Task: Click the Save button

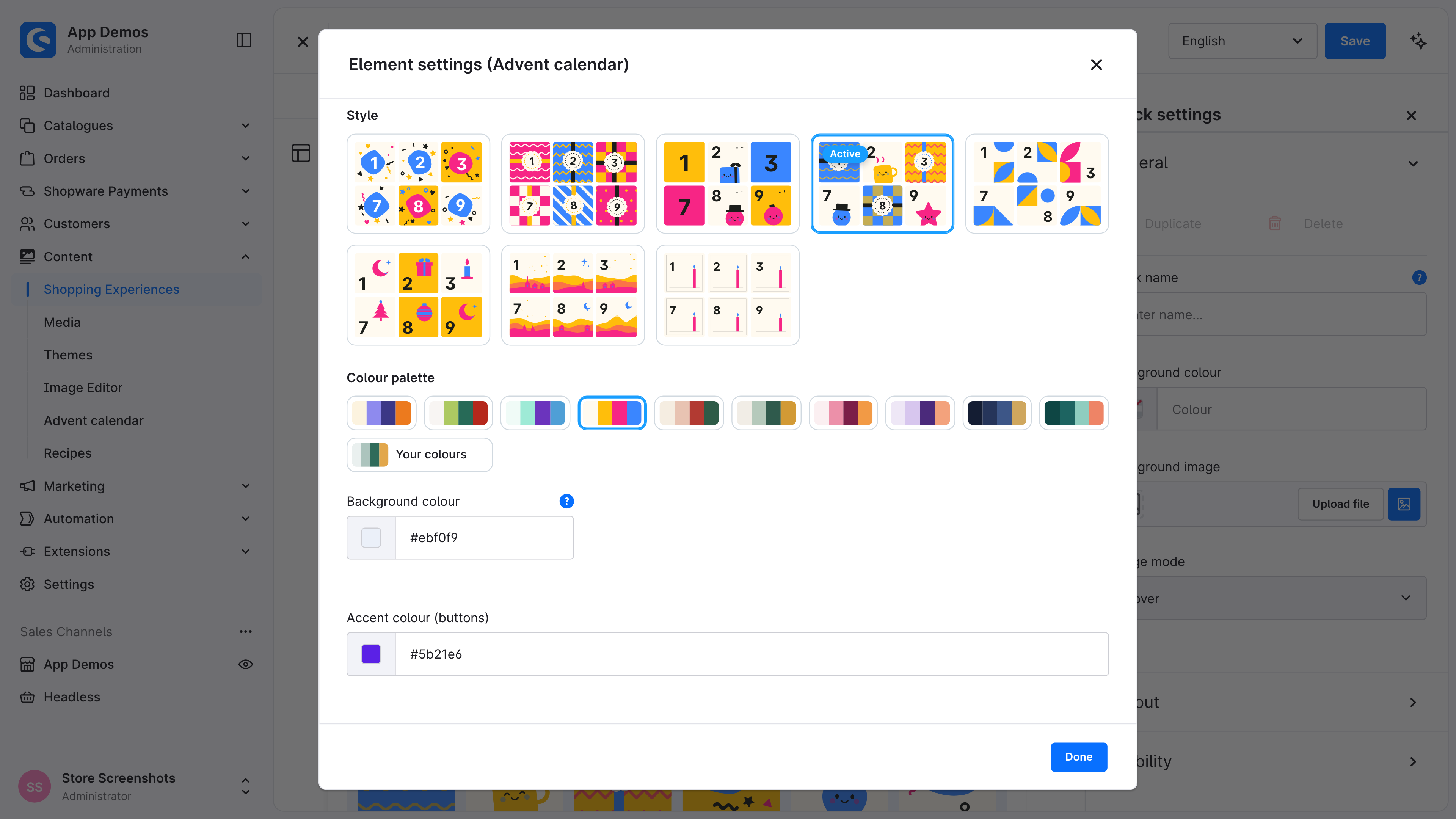Action: point(1355,41)
